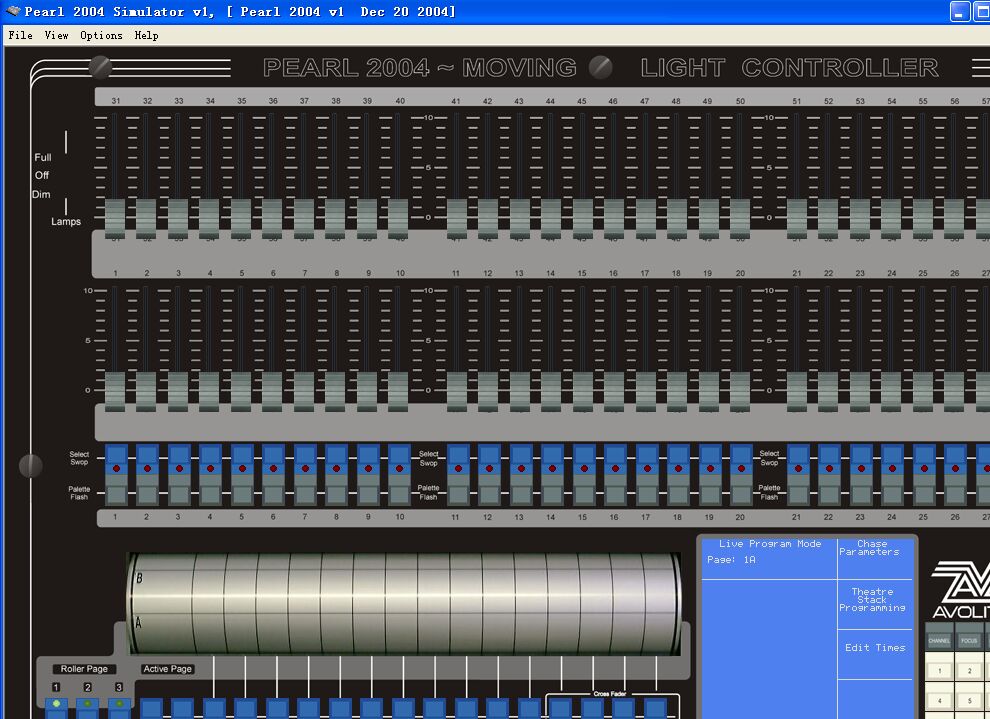This screenshot has height=719, width=990.
Task: Select Roller Page 2 button
Action: click(x=88, y=704)
